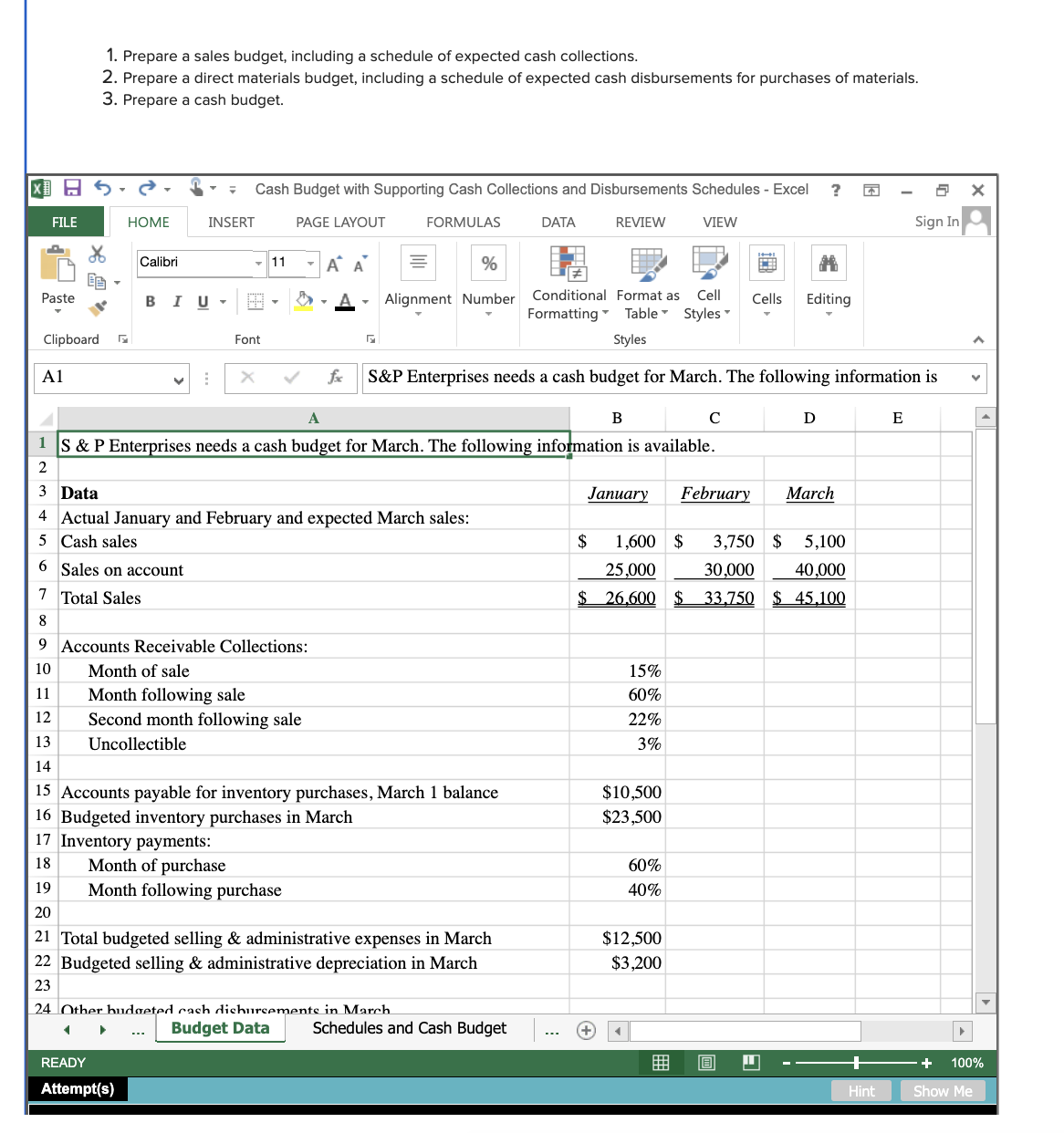Open Font dialog launcher
The width and height of the screenshot is (1064, 1133).
(370, 338)
